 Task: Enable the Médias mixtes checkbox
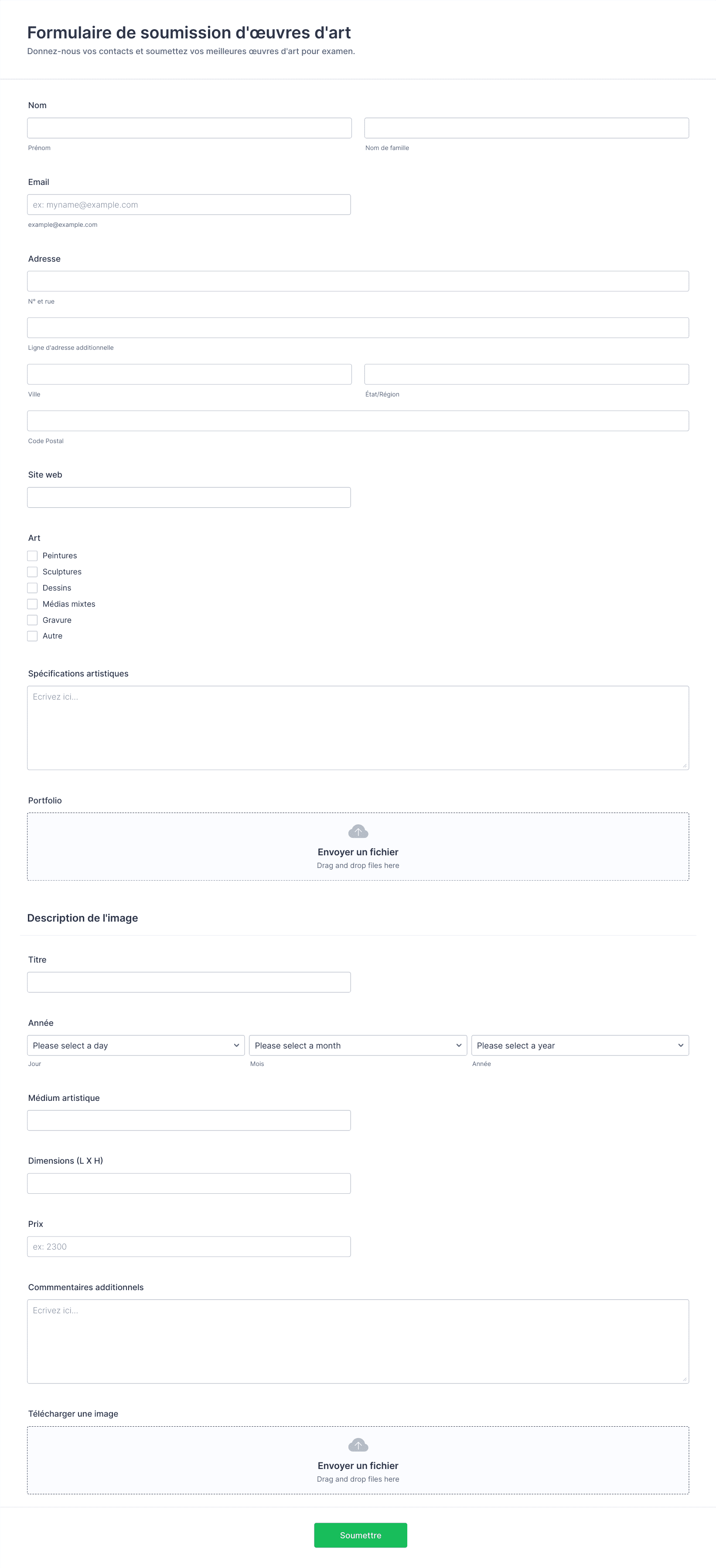[32, 604]
